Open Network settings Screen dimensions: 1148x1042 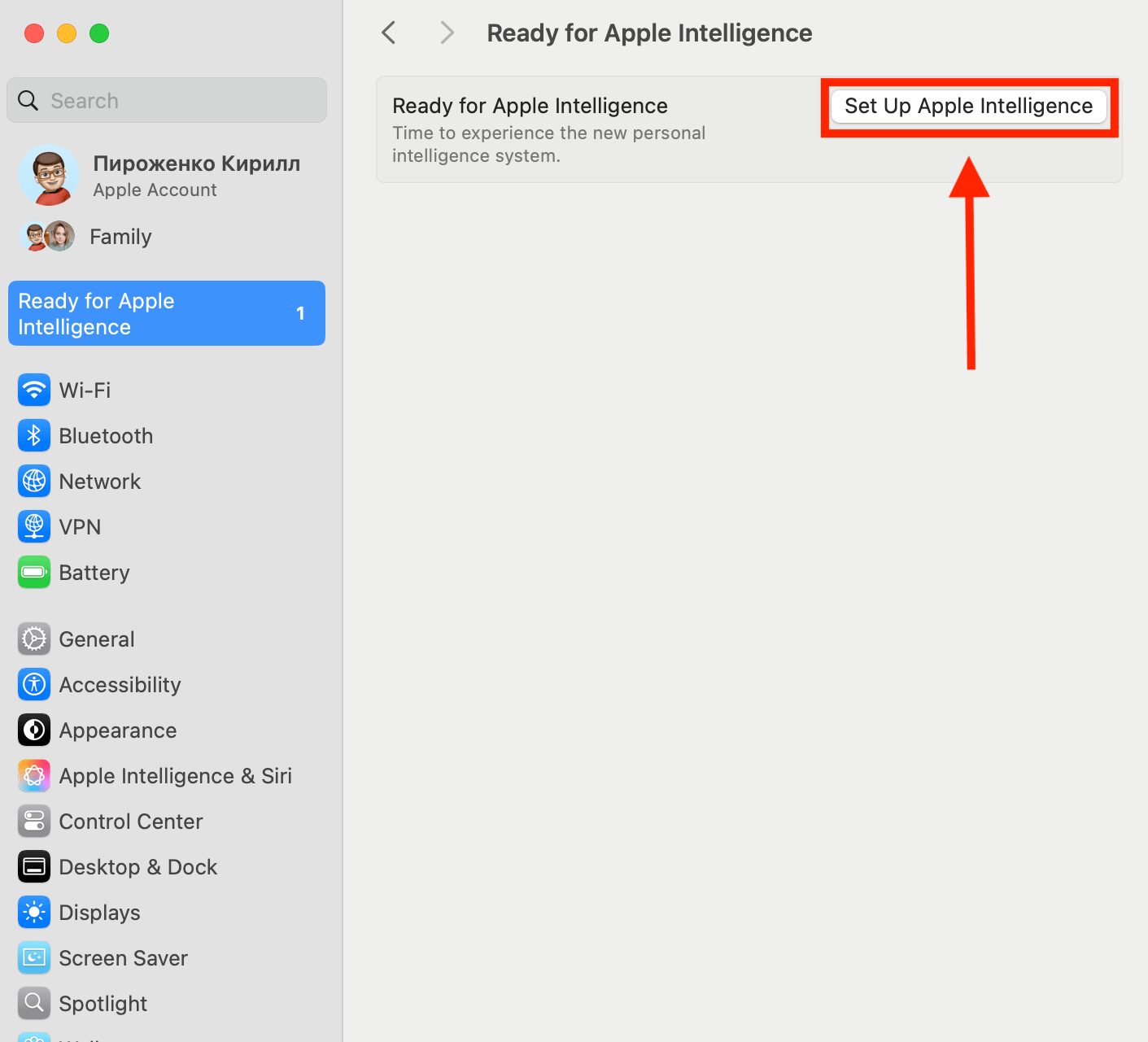(x=99, y=481)
